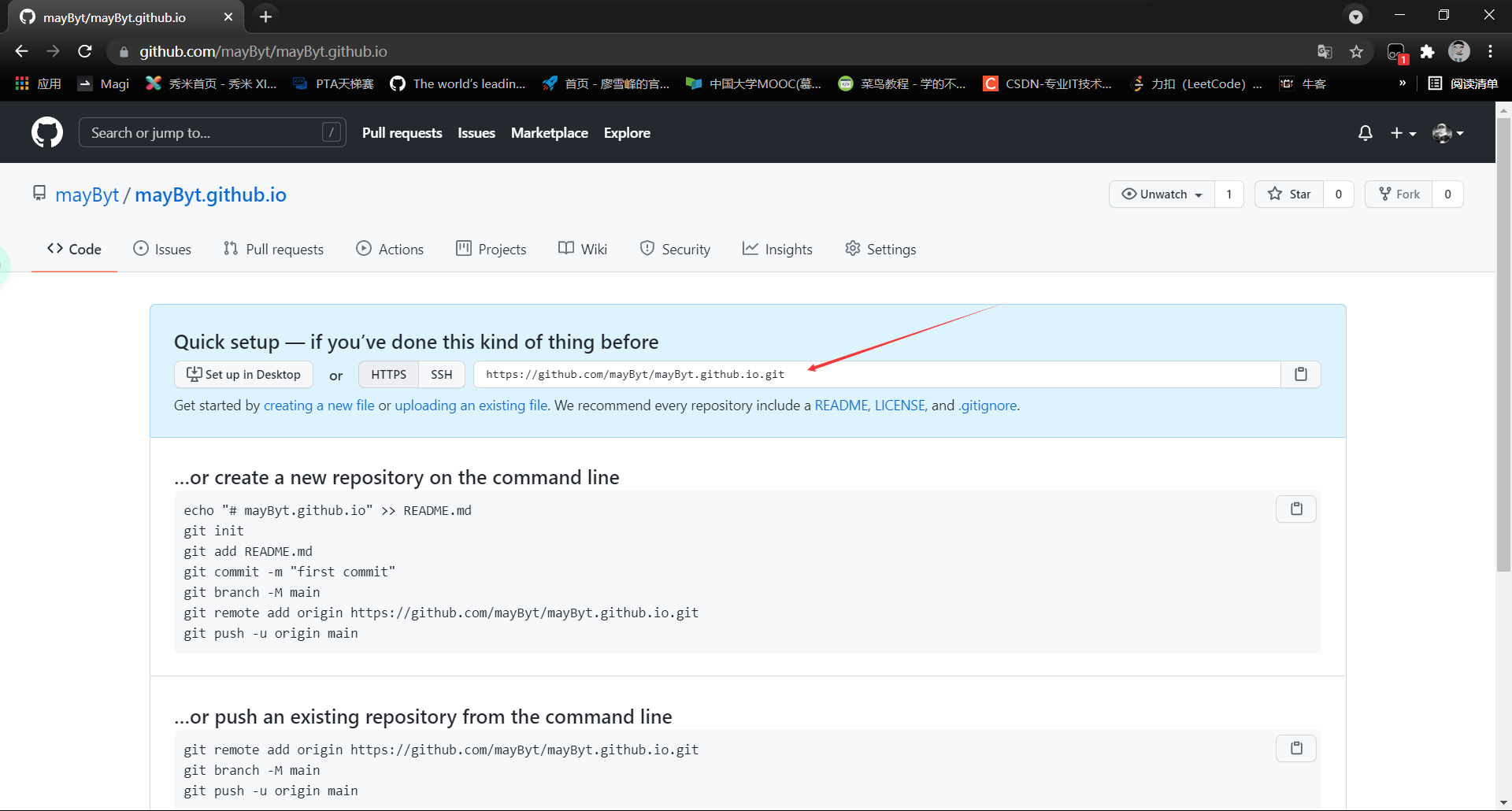Switch to repository Pull requests tab
This screenshot has width=1512, height=811.
coord(273,249)
